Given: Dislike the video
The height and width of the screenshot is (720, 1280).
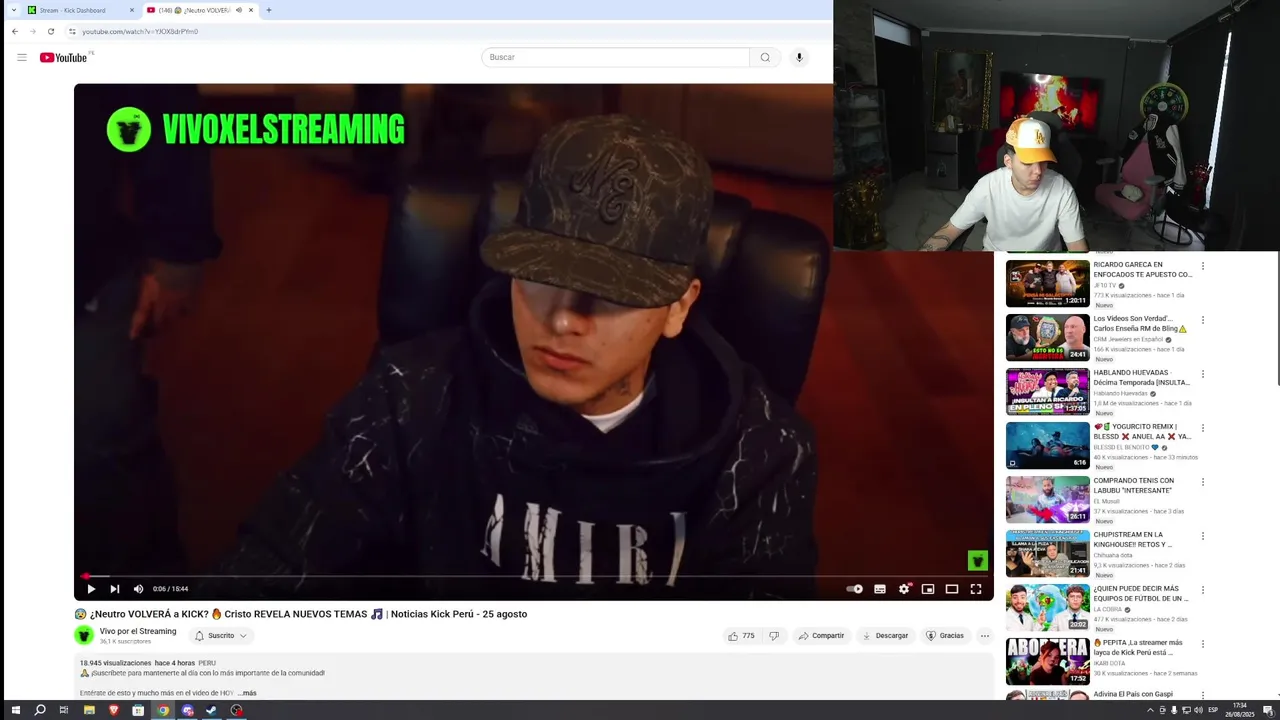Looking at the screenshot, I should [x=773, y=636].
